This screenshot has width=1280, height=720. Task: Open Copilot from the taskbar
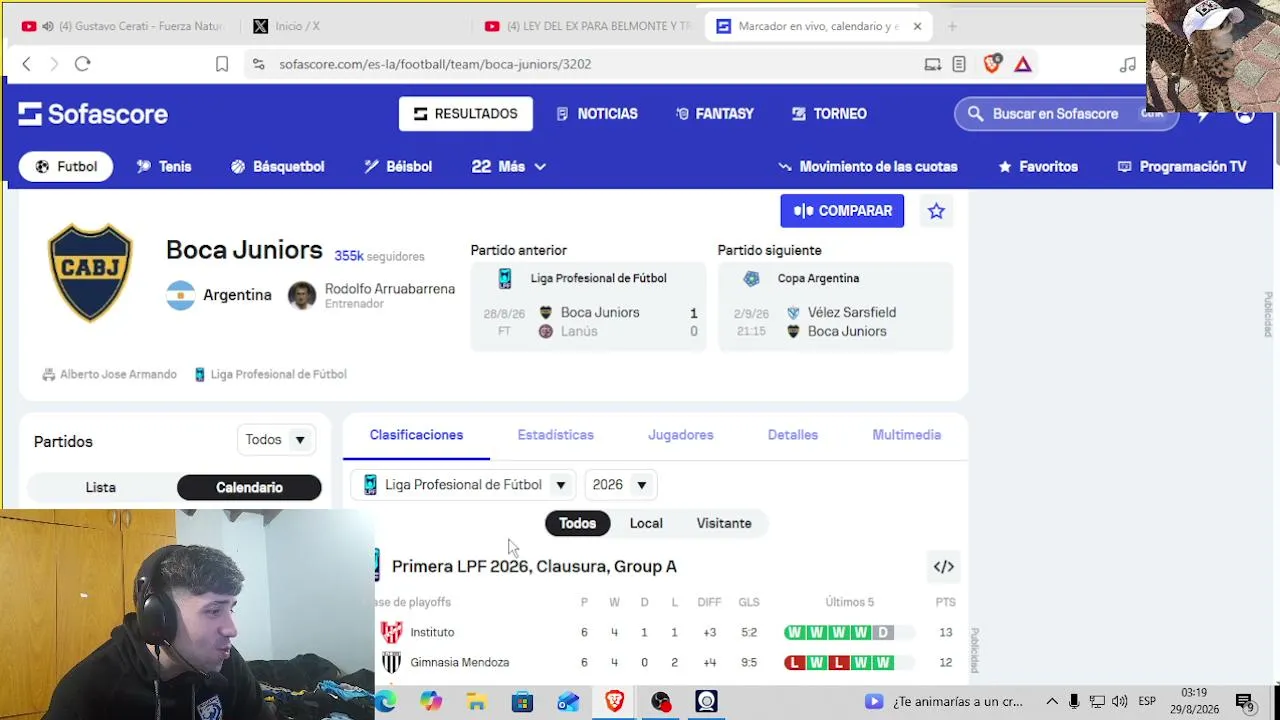431,702
